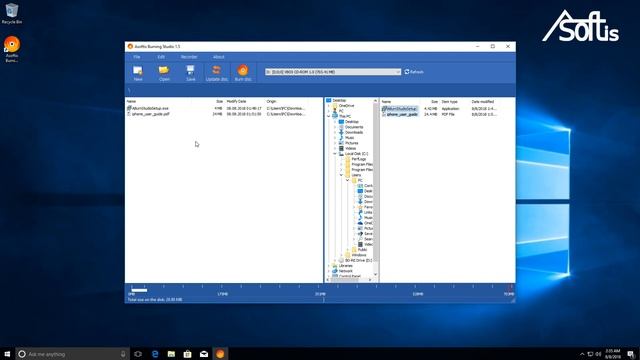Expand the Libraries tree node
The image size is (640, 360).
pos(329,266)
